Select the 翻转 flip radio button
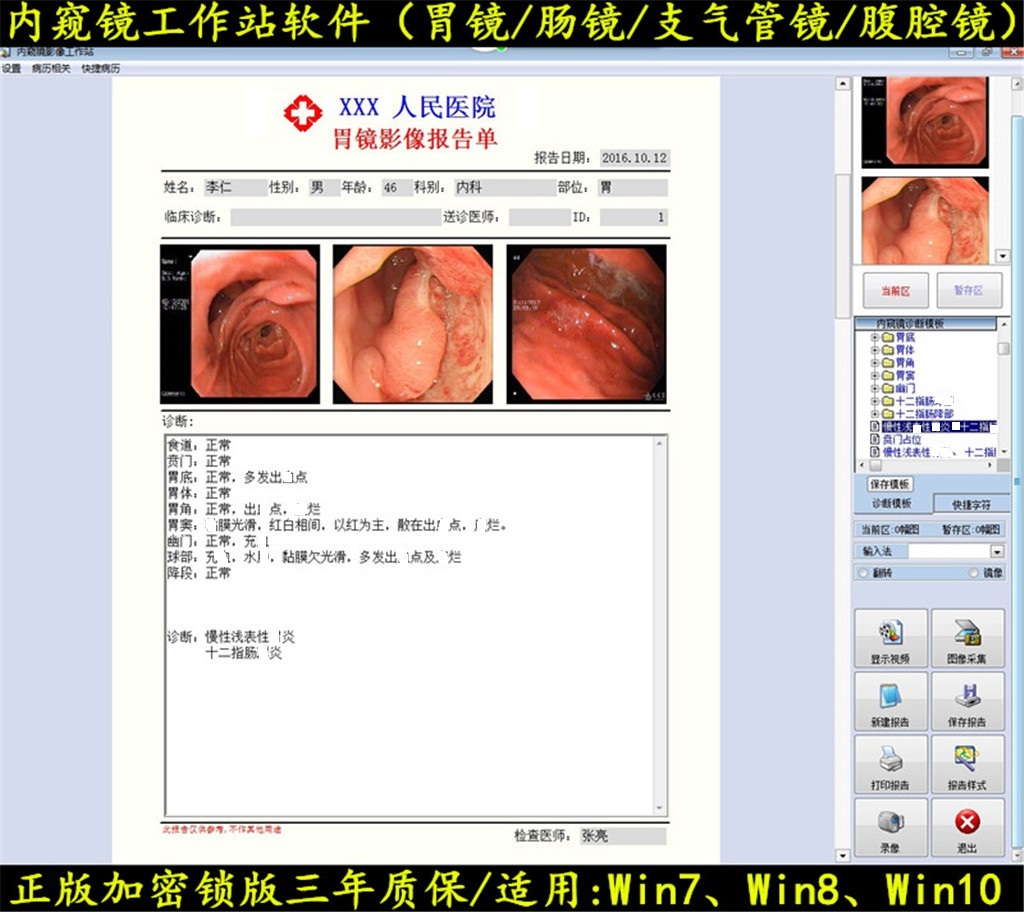Image resolution: width=1024 pixels, height=912 pixels. click(x=863, y=573)
